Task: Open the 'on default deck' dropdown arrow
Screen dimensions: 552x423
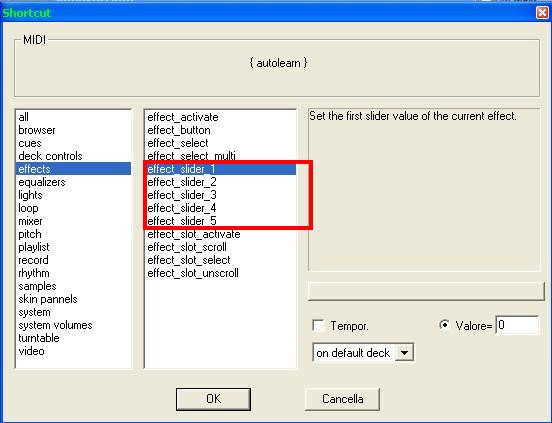Action: pyautogui.click(x=404, y=352)
